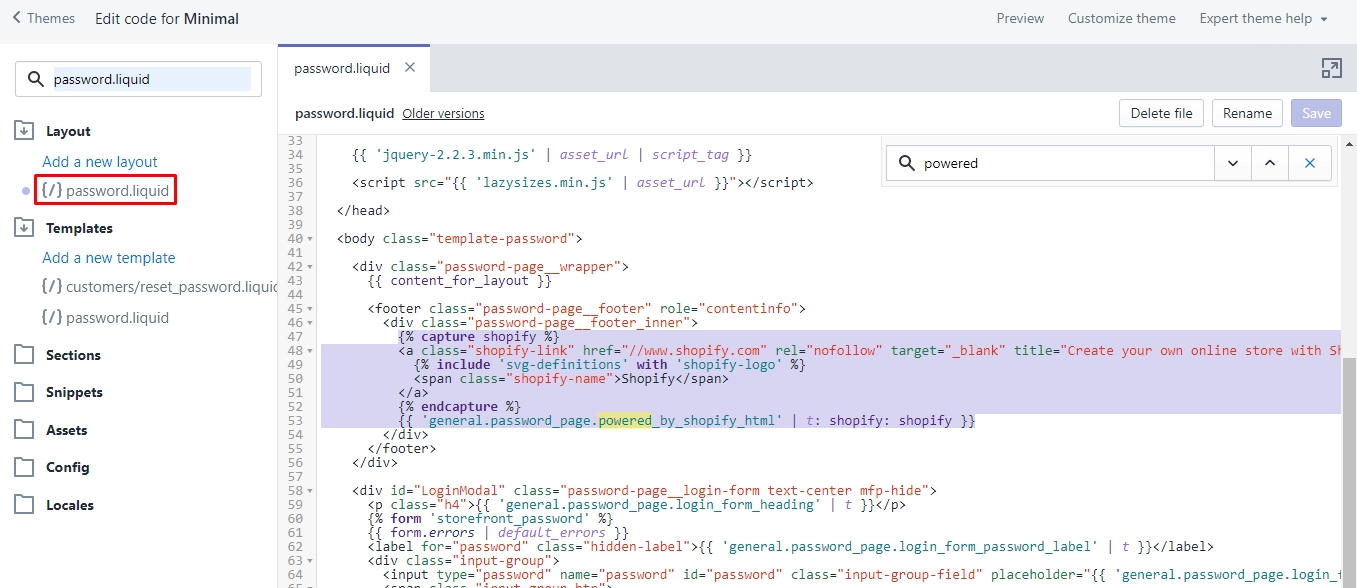The width and height of the screenshot is (1357, 588).
Task: Fold the body tag at line 40
Action: coord(311,239)
